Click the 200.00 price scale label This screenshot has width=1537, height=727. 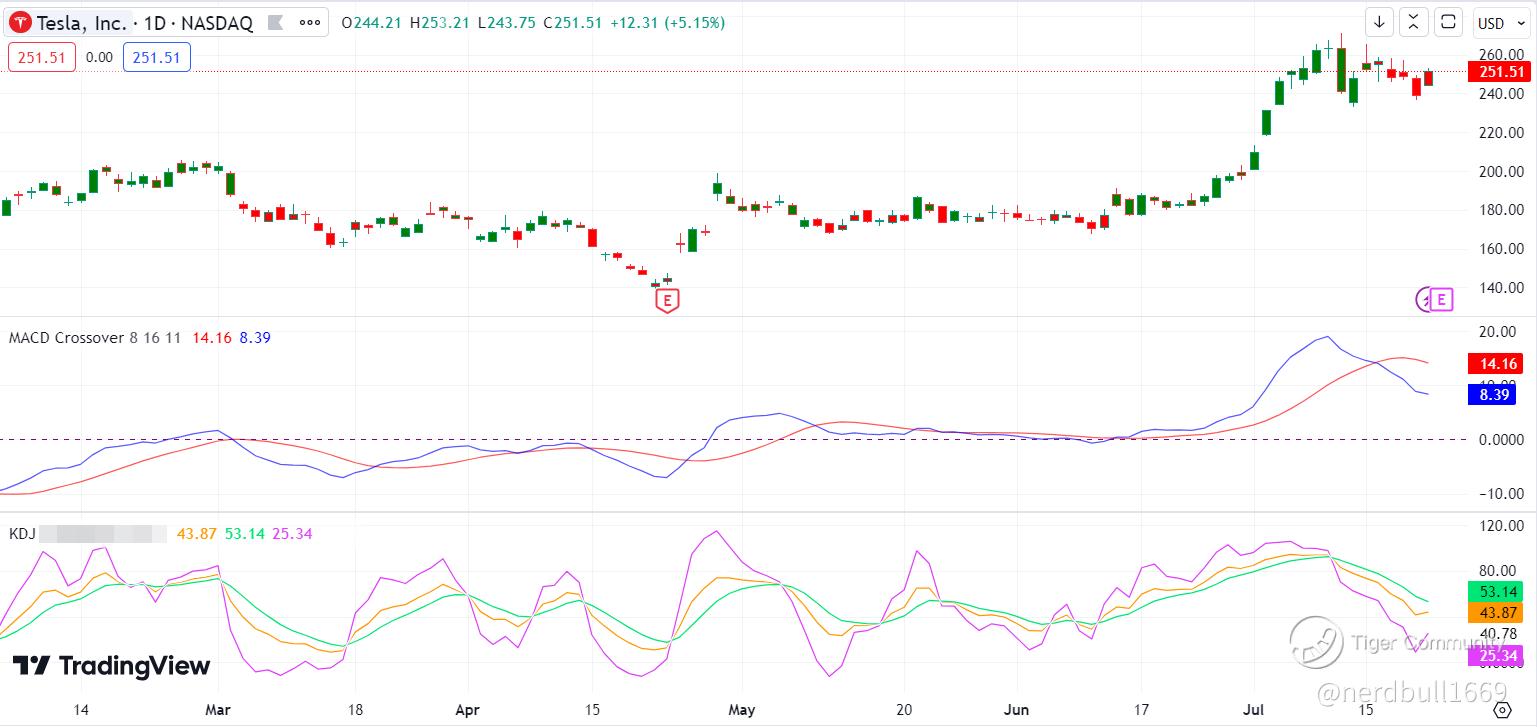(1500, 171)
